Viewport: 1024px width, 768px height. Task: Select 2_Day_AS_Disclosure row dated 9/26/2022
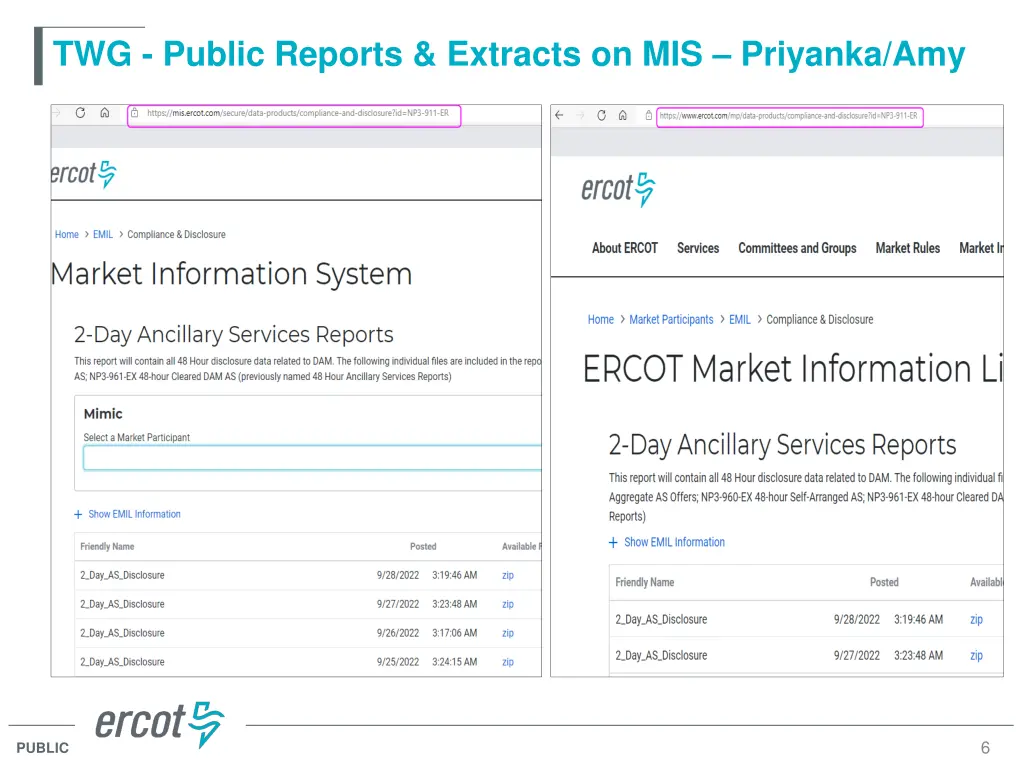[x=308, y=633]
